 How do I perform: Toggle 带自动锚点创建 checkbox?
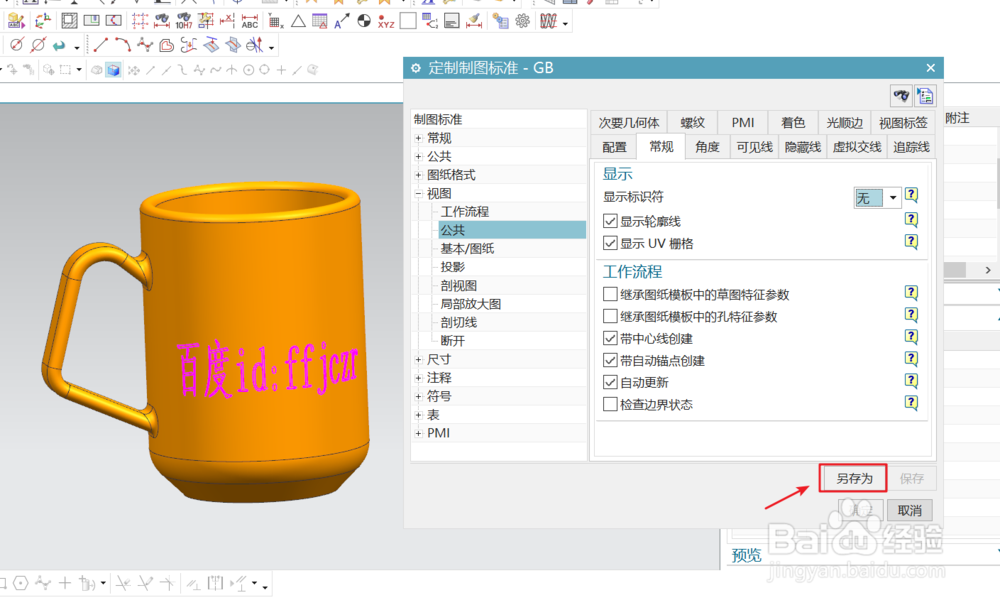pyautogui.click(x=610, y=360)
